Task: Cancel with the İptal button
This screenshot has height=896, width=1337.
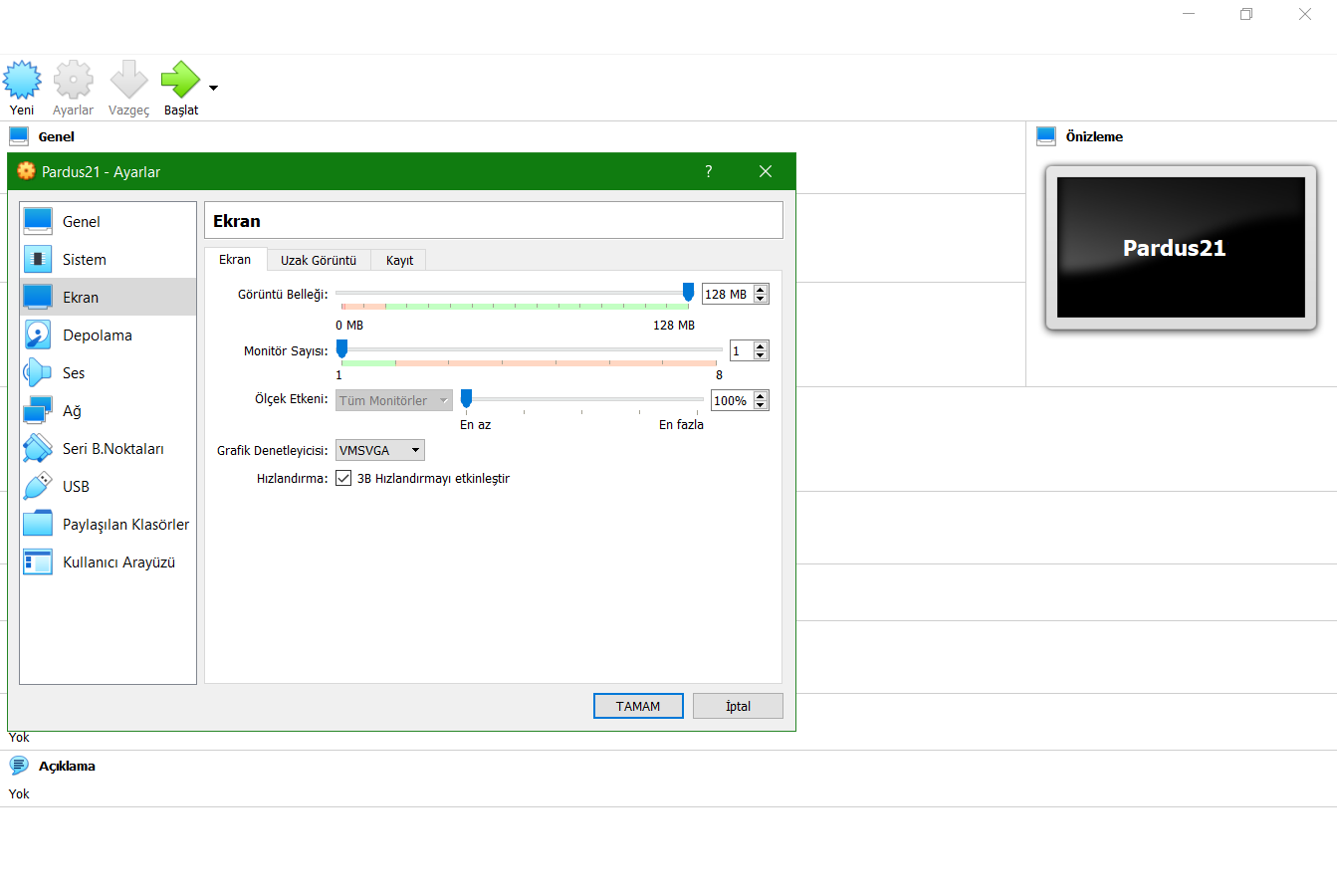Action: pos(738,706)
